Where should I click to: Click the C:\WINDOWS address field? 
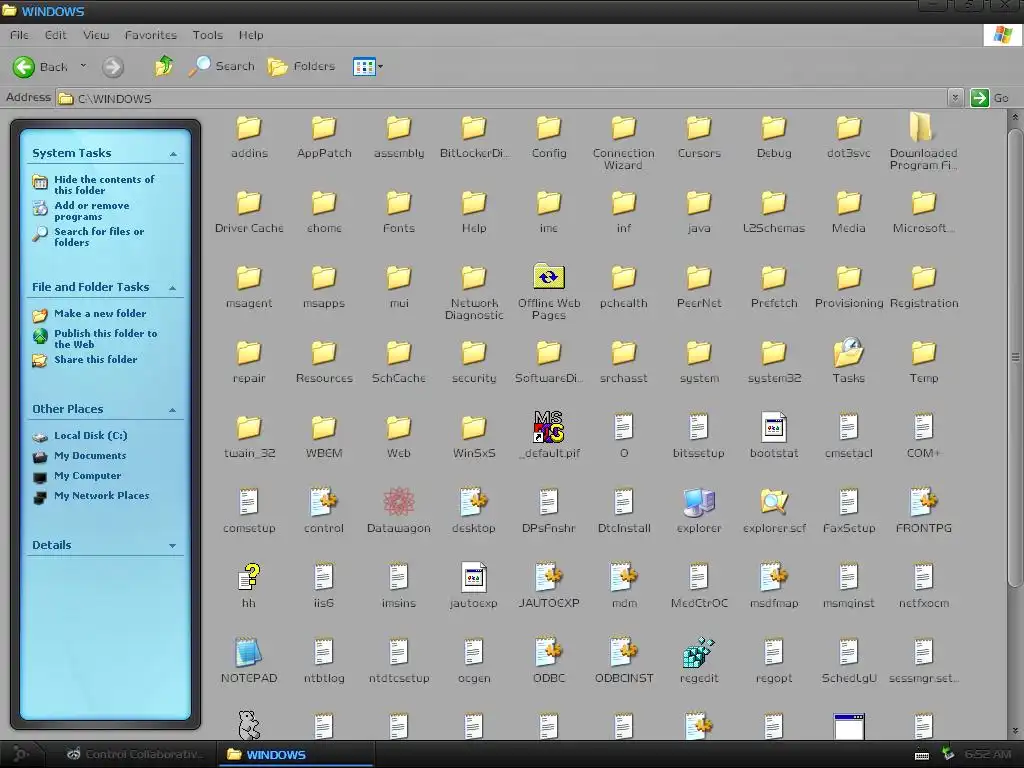click(502, 98)
